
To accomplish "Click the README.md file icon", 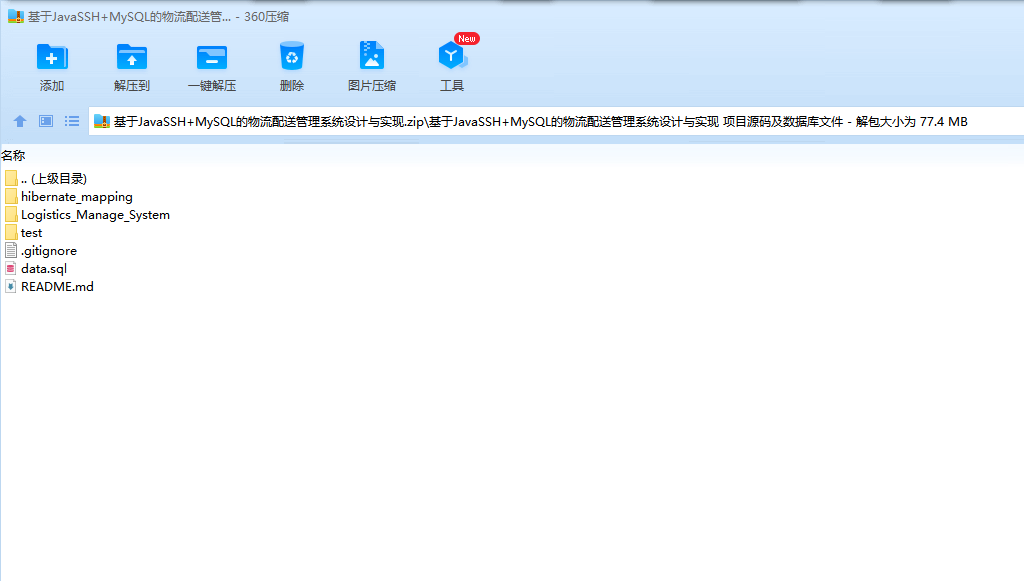I will click(10, 286).
